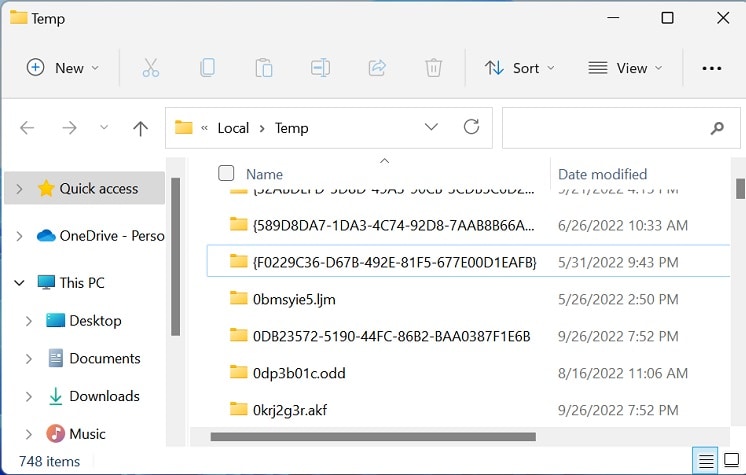Expand the Music tree node
Viewport: 746px width, 475px height.
(29, 434)
